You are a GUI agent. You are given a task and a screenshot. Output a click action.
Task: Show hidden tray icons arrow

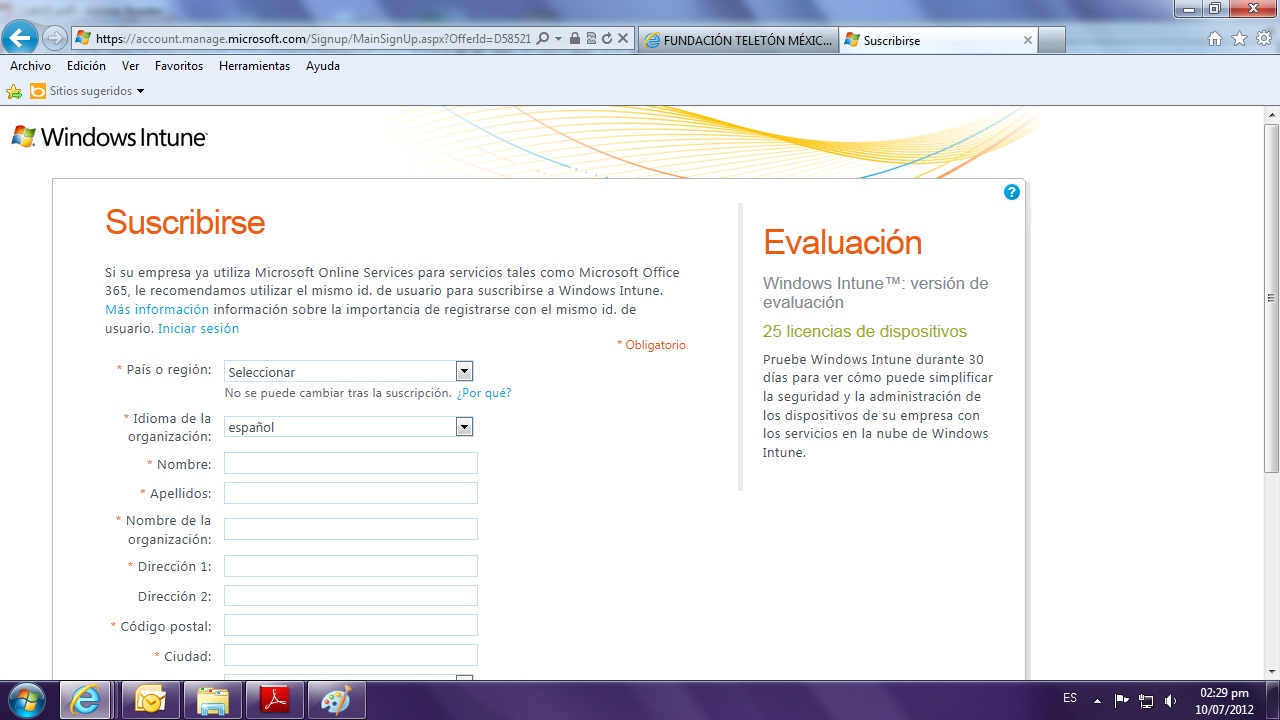tap(1097, 701)
